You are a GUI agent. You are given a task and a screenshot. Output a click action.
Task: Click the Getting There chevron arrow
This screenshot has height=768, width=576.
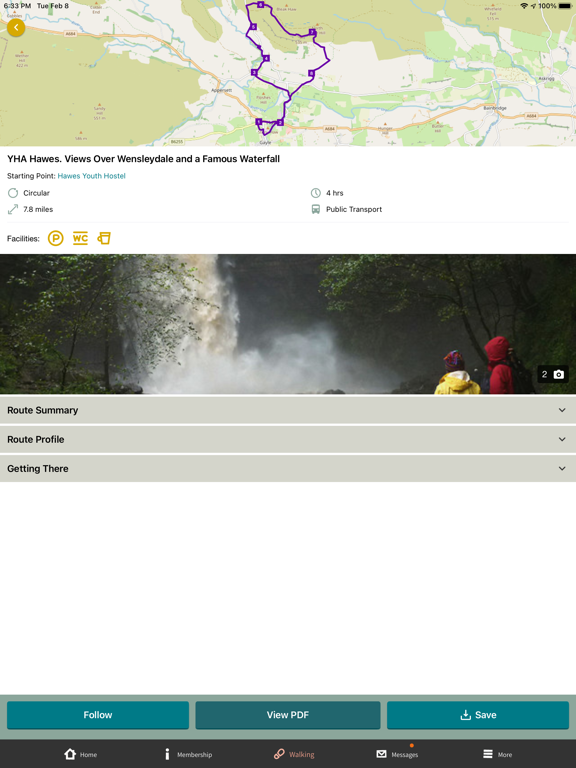pyautogui.click(x=562, y=469)
